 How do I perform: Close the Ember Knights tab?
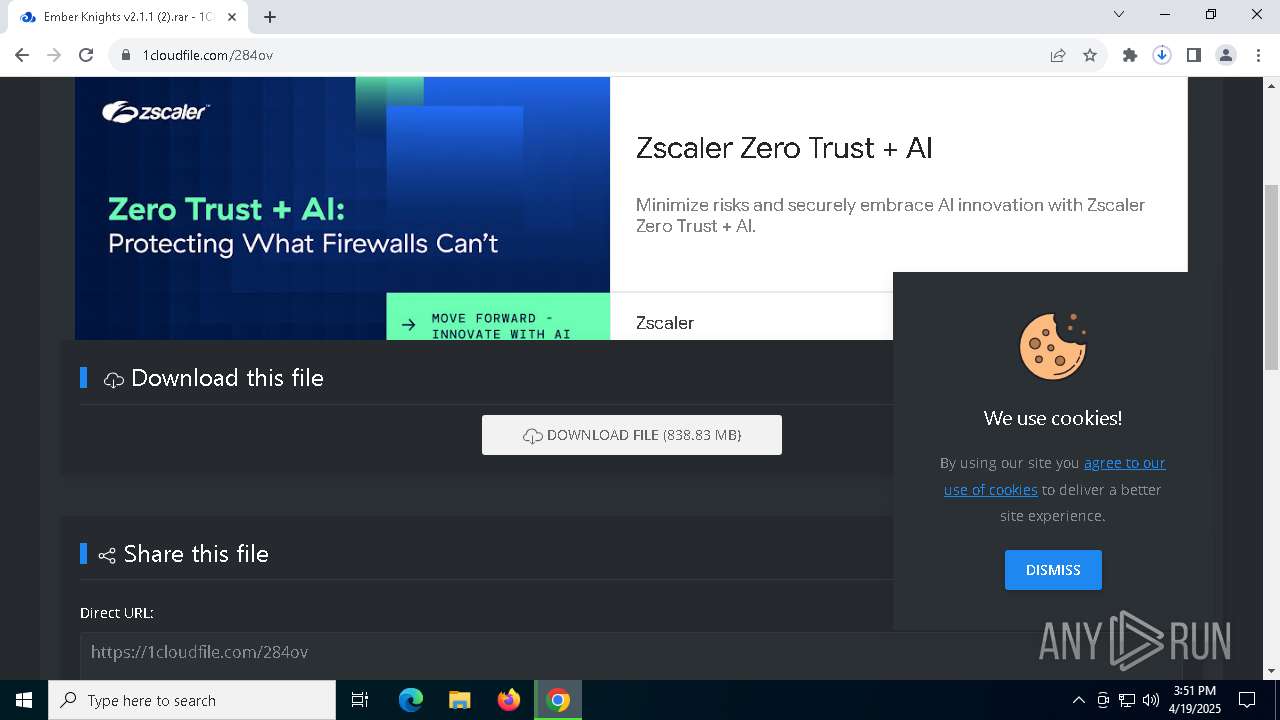(232, 17)
